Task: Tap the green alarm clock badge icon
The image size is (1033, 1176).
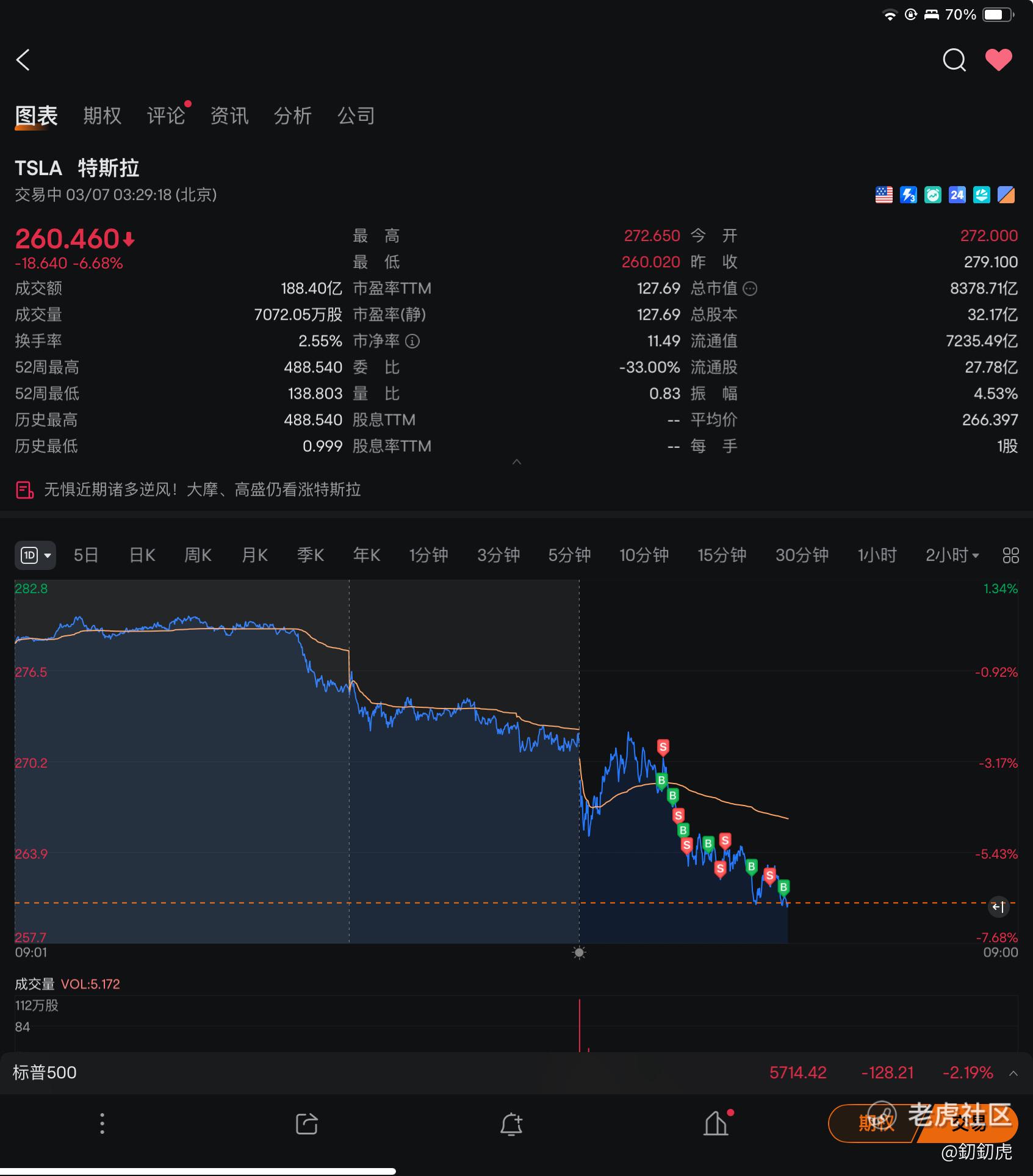Action: (932, 195)
